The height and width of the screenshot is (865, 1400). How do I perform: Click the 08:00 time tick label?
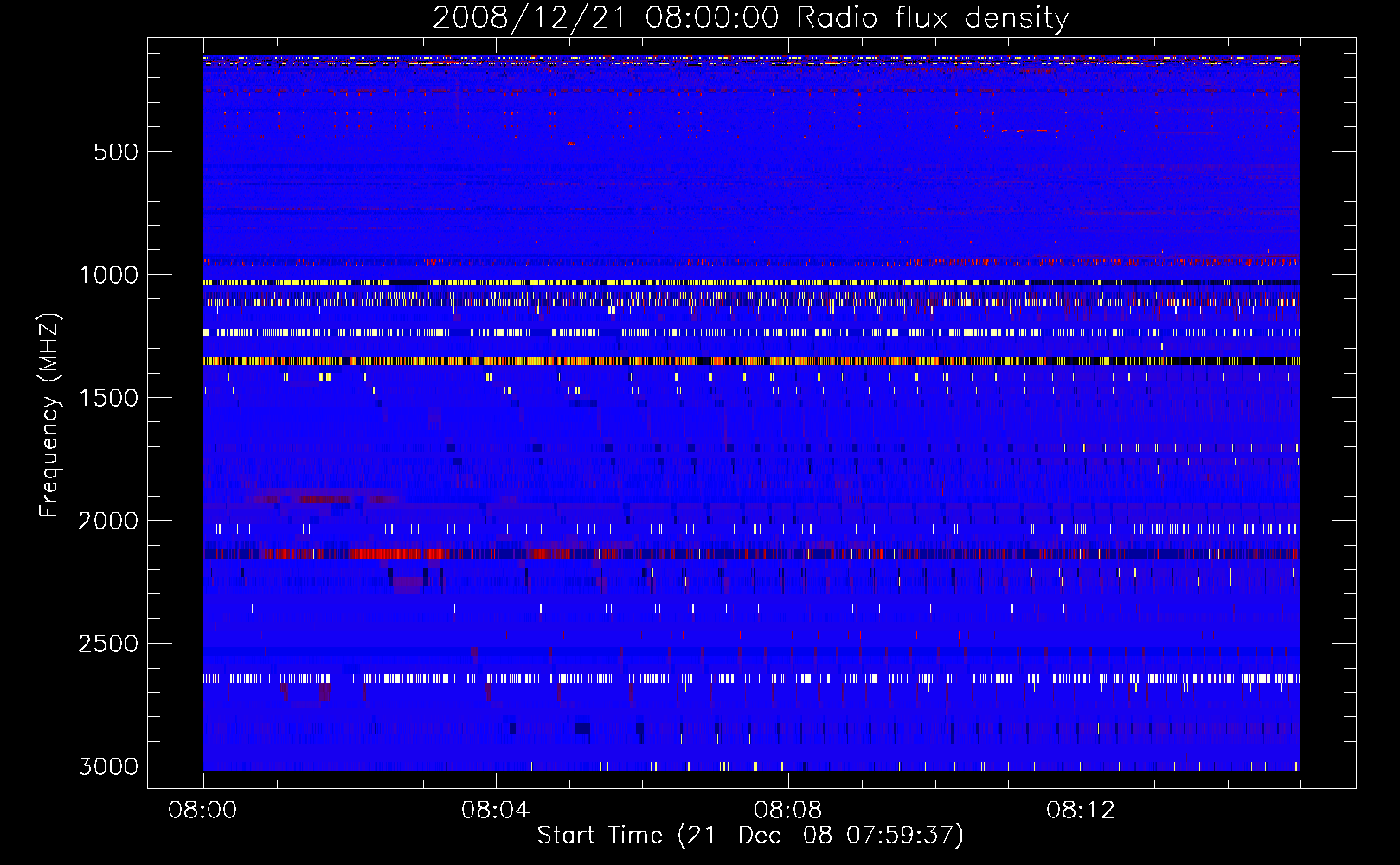coord(202,811)
